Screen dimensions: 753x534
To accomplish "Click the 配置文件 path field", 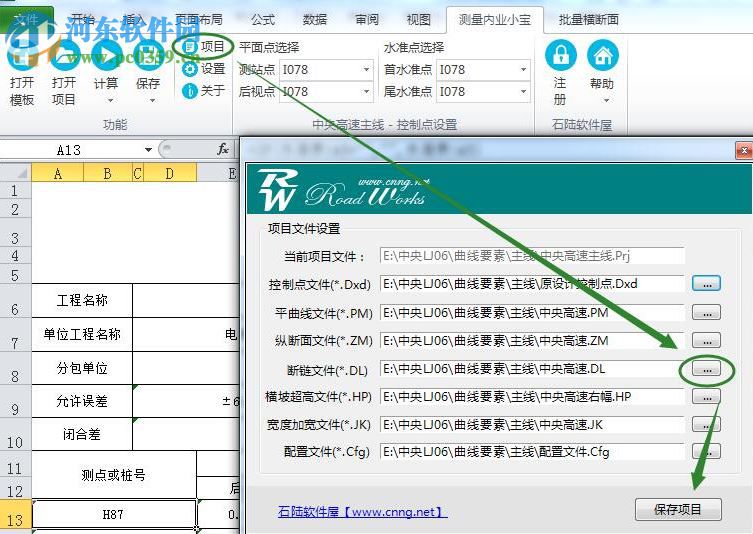I will pos(532,451).
